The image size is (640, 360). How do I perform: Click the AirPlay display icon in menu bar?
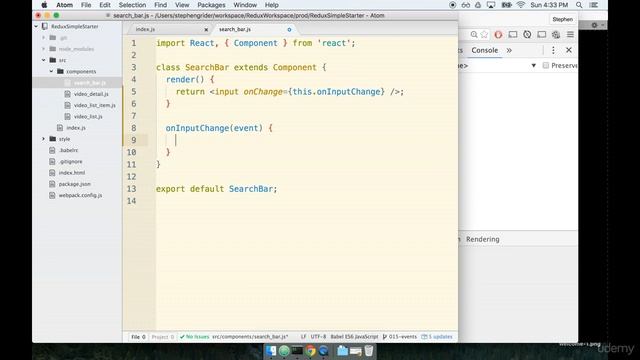[x=491, y=5]
